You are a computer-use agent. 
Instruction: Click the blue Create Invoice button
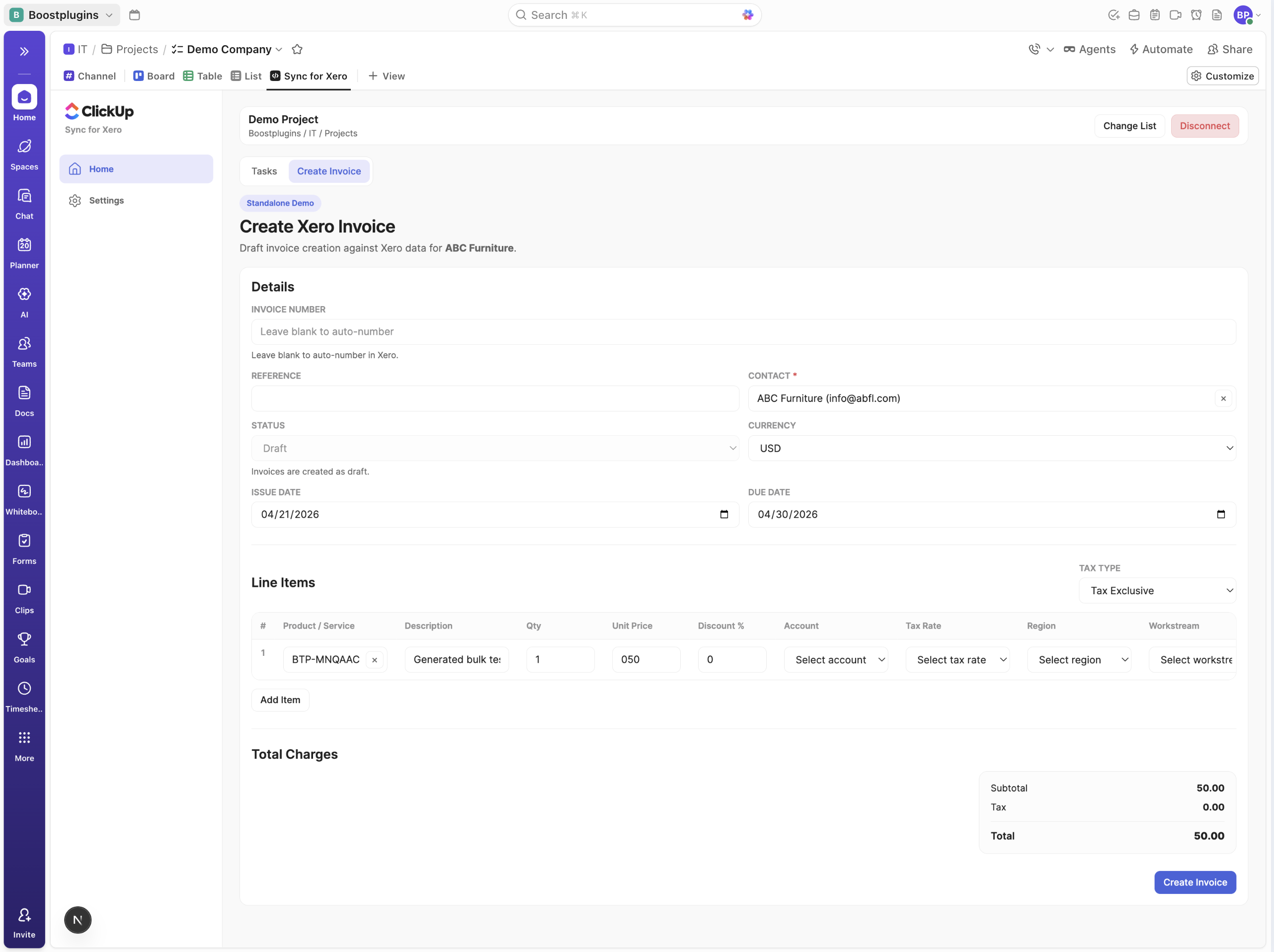(x=1194, y=882)
